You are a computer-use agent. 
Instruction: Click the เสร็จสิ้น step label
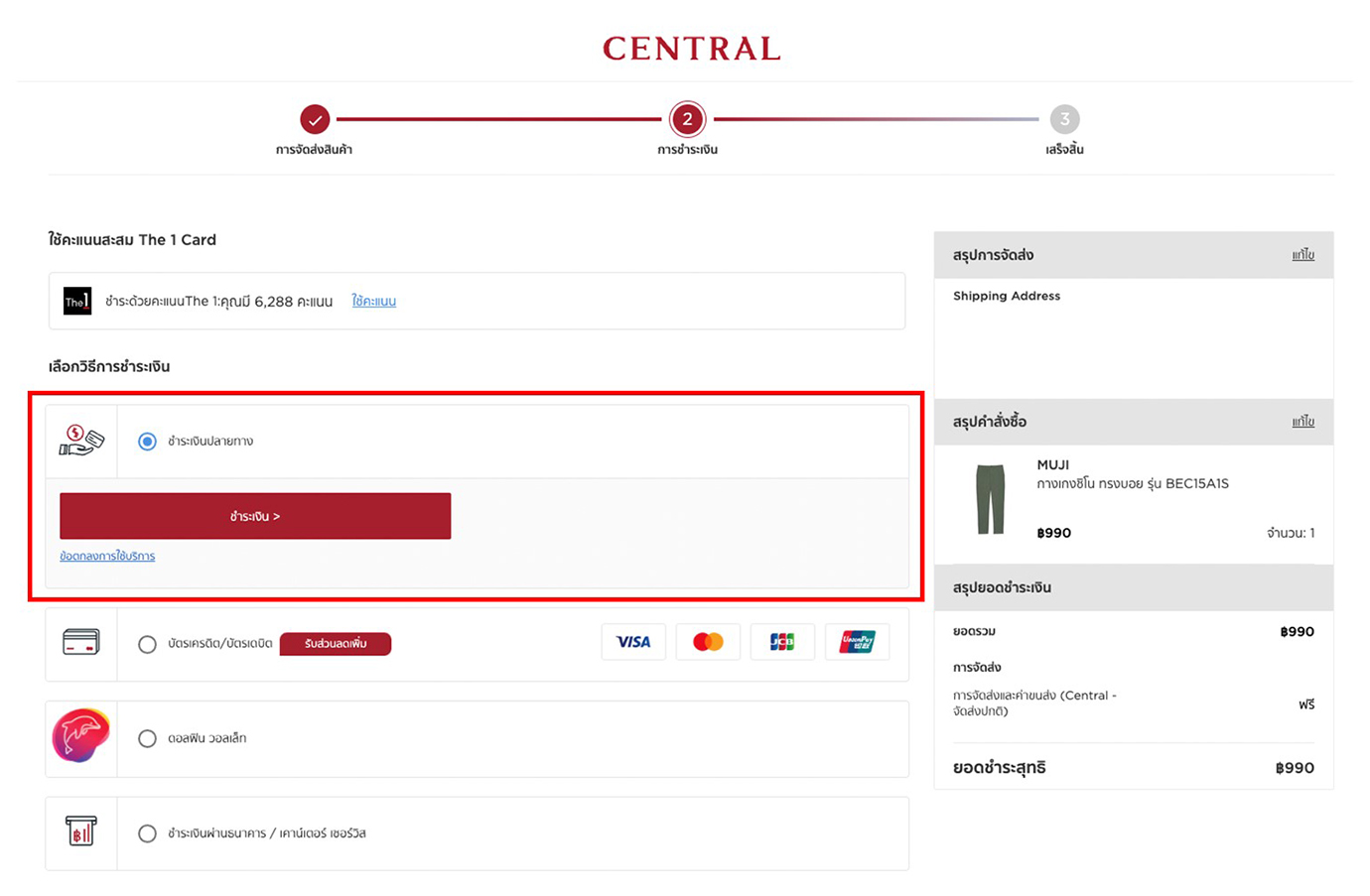(x=1064, y=149)
